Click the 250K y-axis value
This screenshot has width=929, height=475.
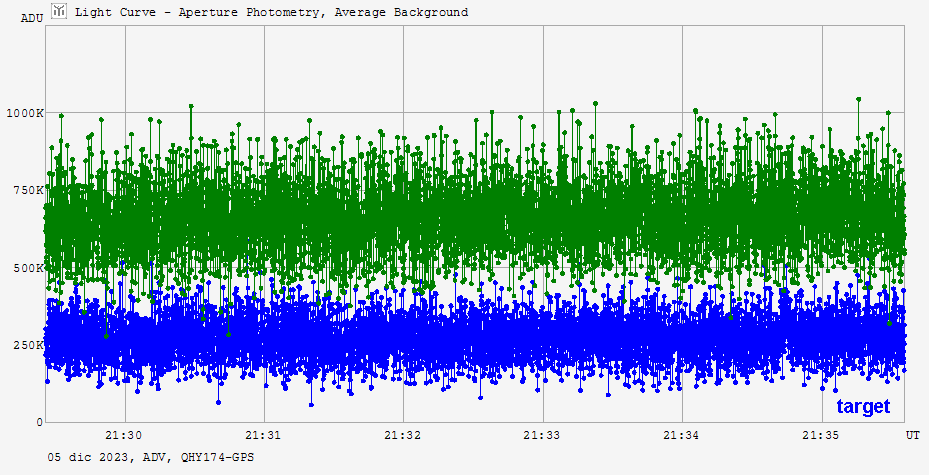point(28,345)
